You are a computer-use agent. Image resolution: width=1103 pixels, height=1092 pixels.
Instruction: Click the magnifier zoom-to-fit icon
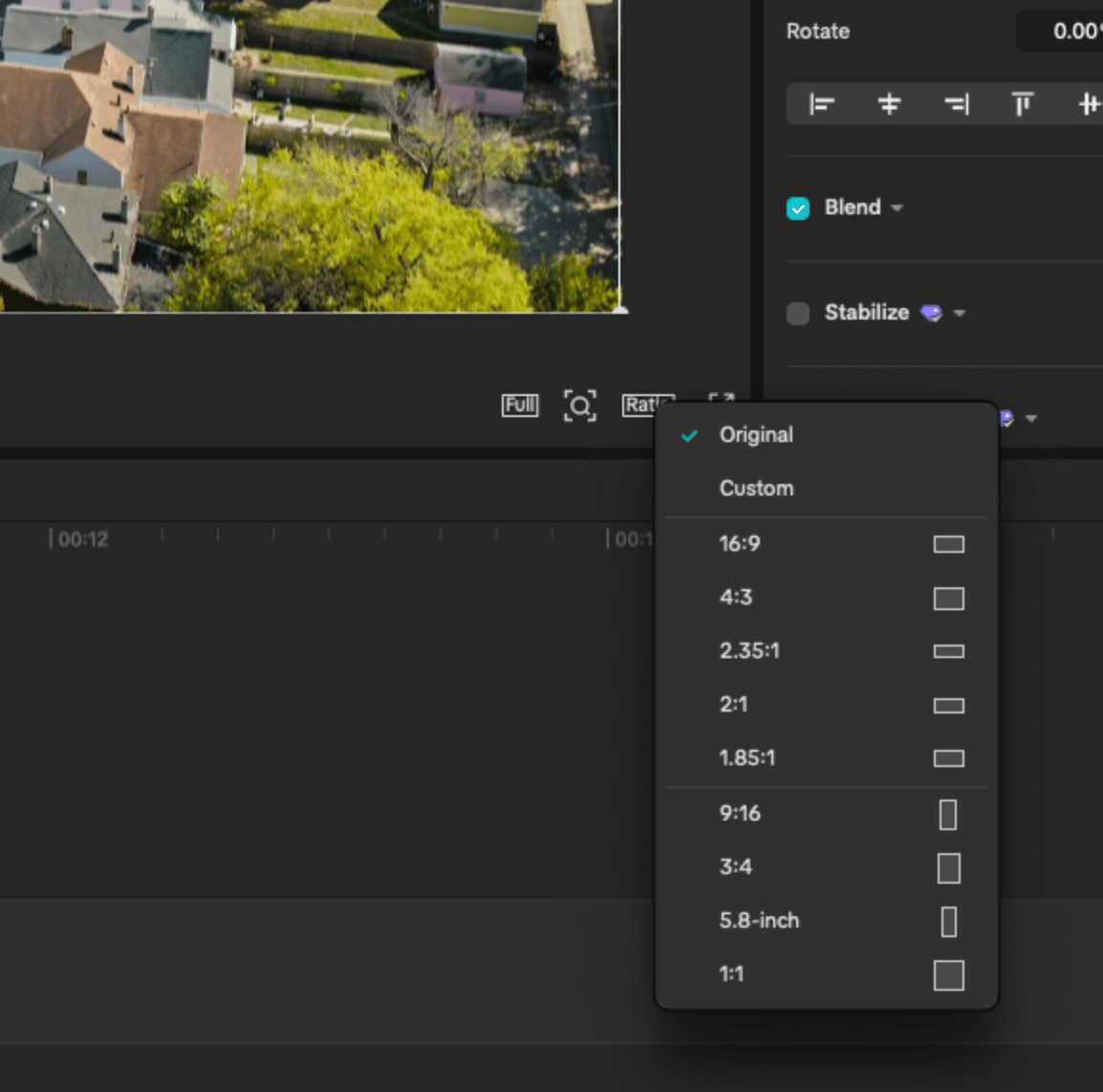pyautogui.click(x=579, y=405)
